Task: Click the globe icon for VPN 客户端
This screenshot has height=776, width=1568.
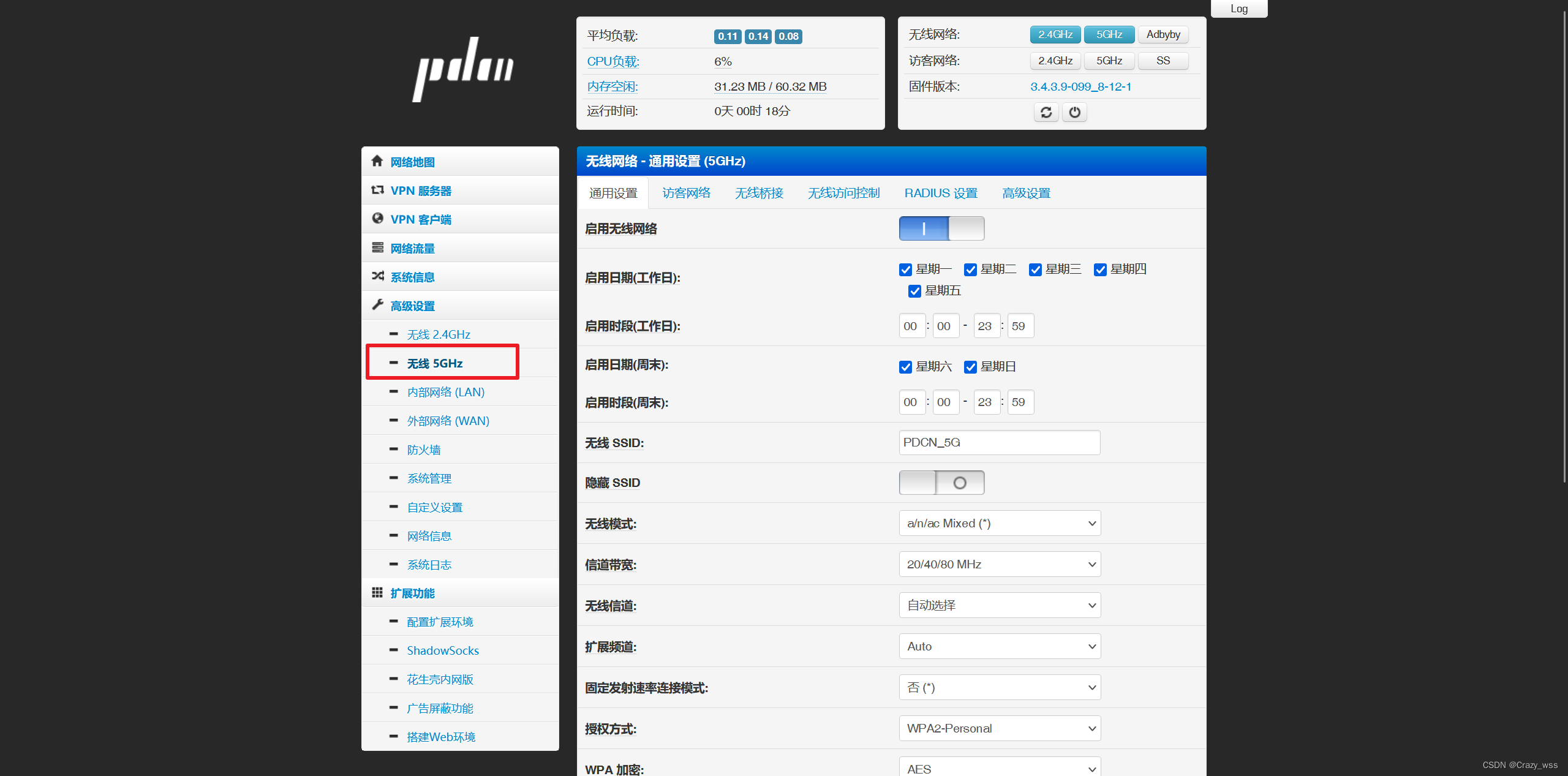Action: click(x=377, y=219)
